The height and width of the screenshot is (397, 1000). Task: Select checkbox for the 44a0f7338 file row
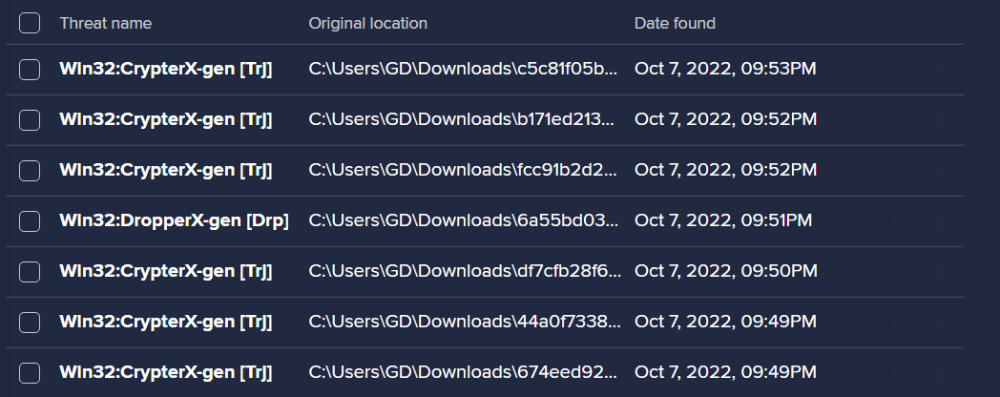coord(29,322)
